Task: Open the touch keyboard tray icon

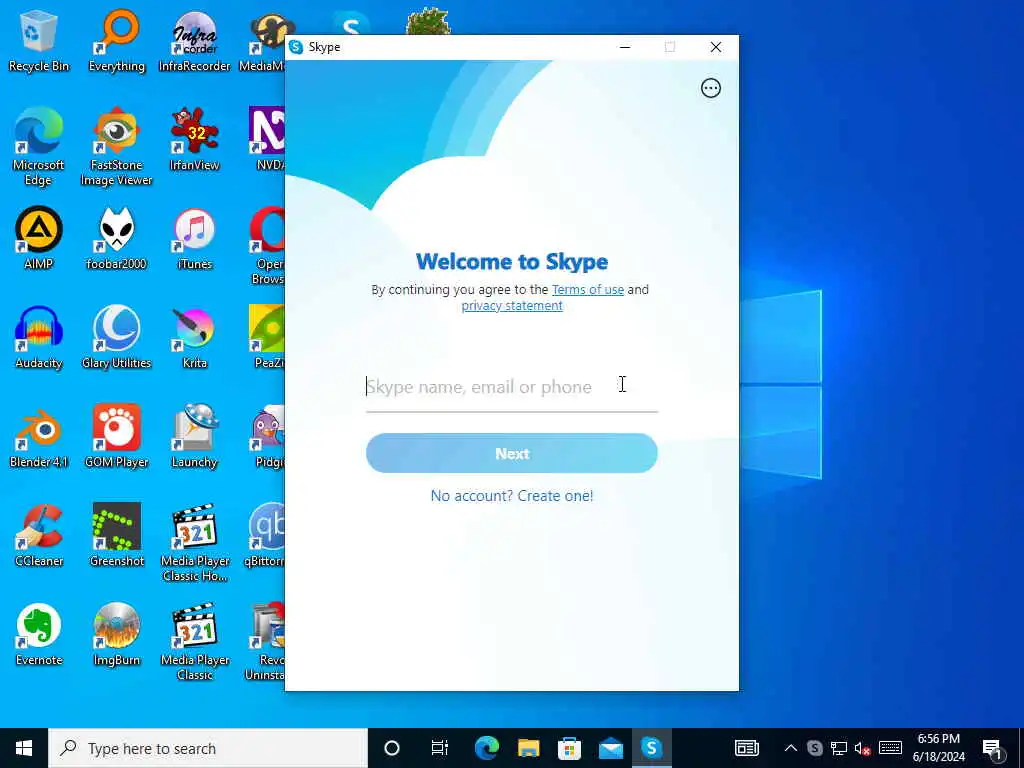Action: [890, 748]
